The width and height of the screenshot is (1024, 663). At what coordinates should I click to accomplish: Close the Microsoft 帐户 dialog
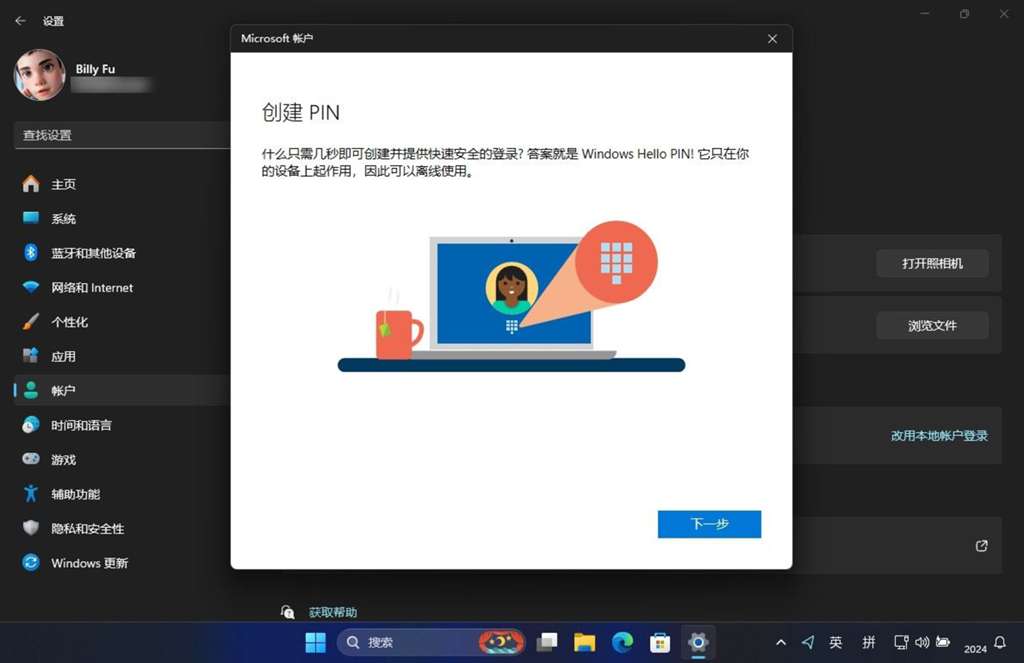pos(773,39)
